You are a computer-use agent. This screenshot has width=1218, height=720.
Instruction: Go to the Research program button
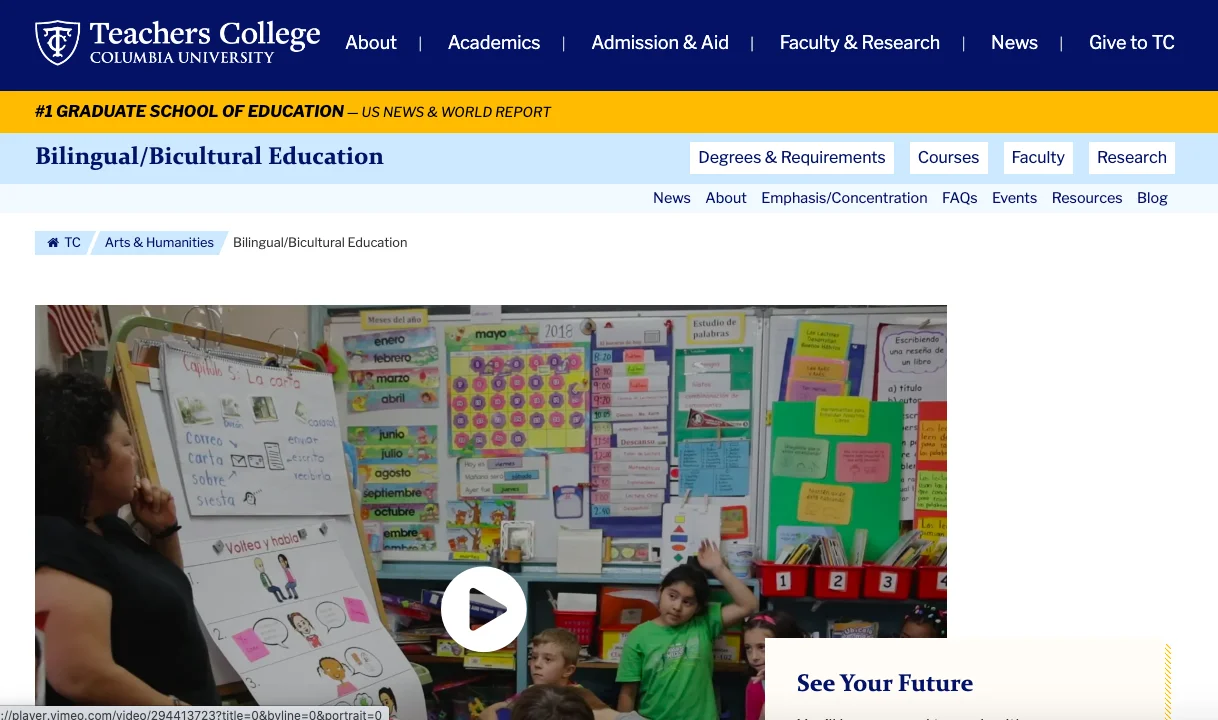click(x=1132, y=158)
